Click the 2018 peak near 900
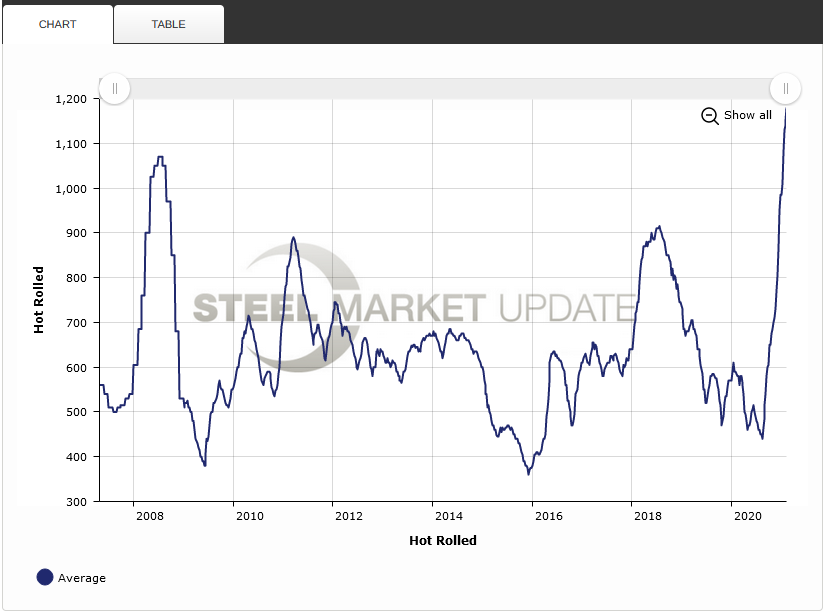 click(657, 227)
